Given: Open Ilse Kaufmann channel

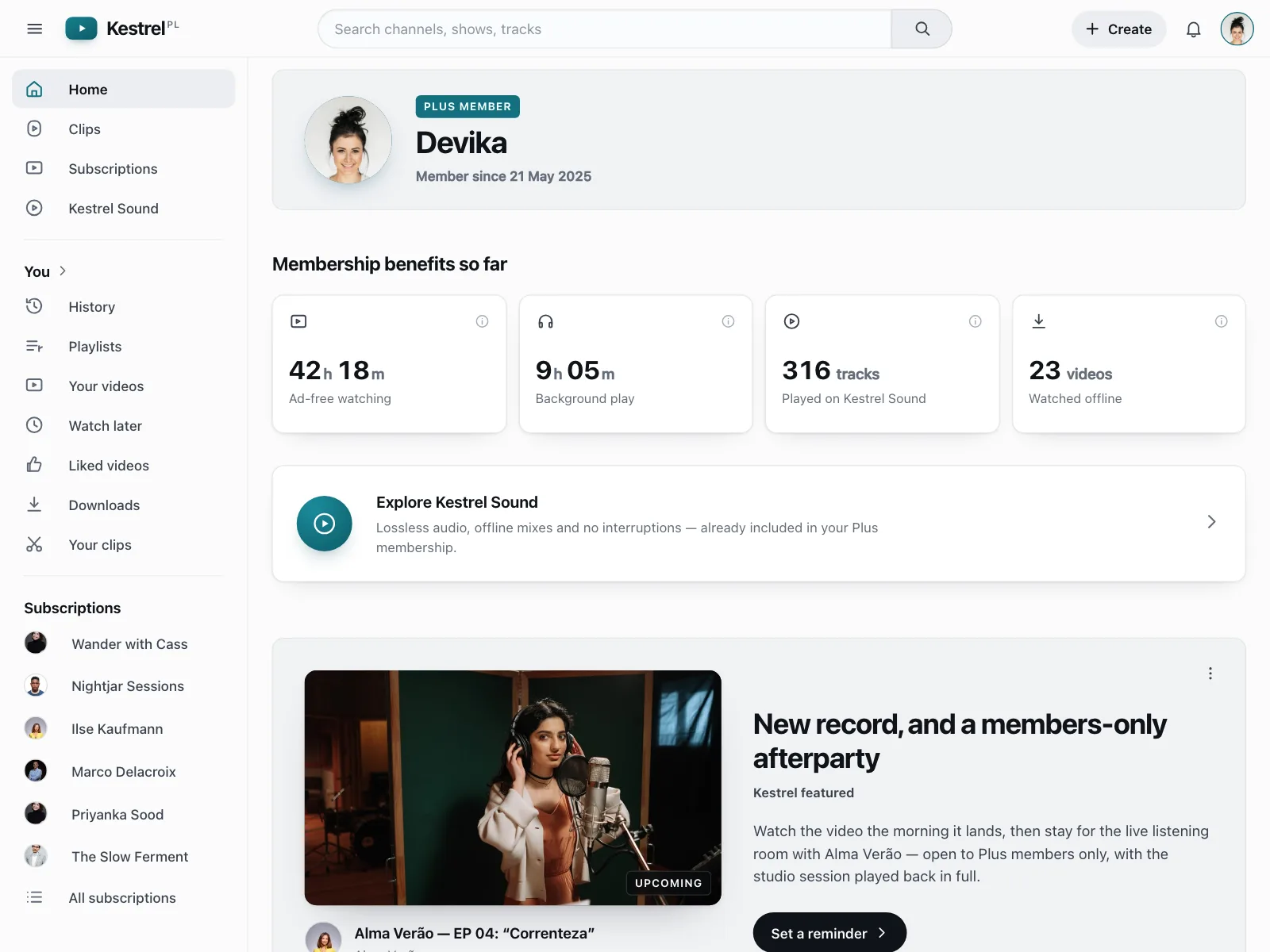Looking at the screenshot, I should (x=124, y=728).
